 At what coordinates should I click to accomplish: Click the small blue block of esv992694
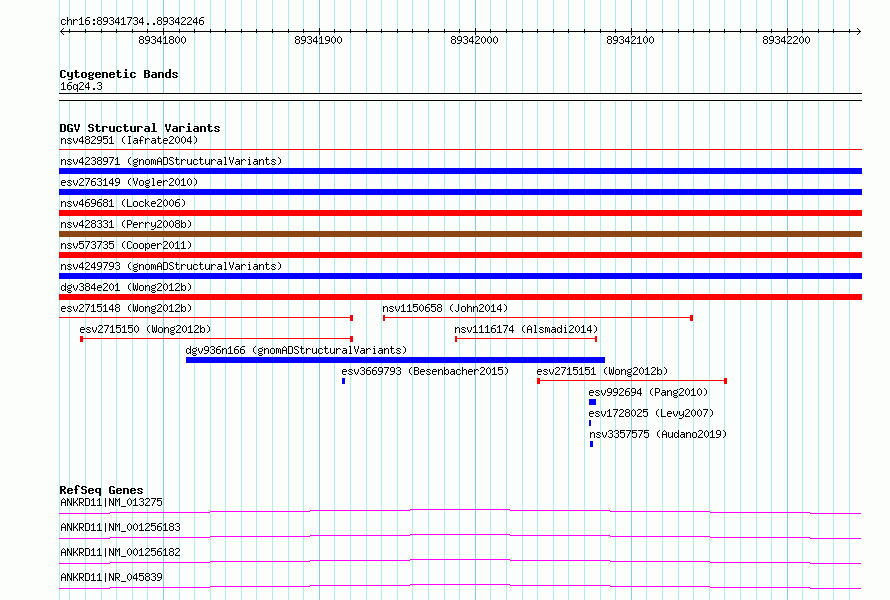[x=593, y=402]
